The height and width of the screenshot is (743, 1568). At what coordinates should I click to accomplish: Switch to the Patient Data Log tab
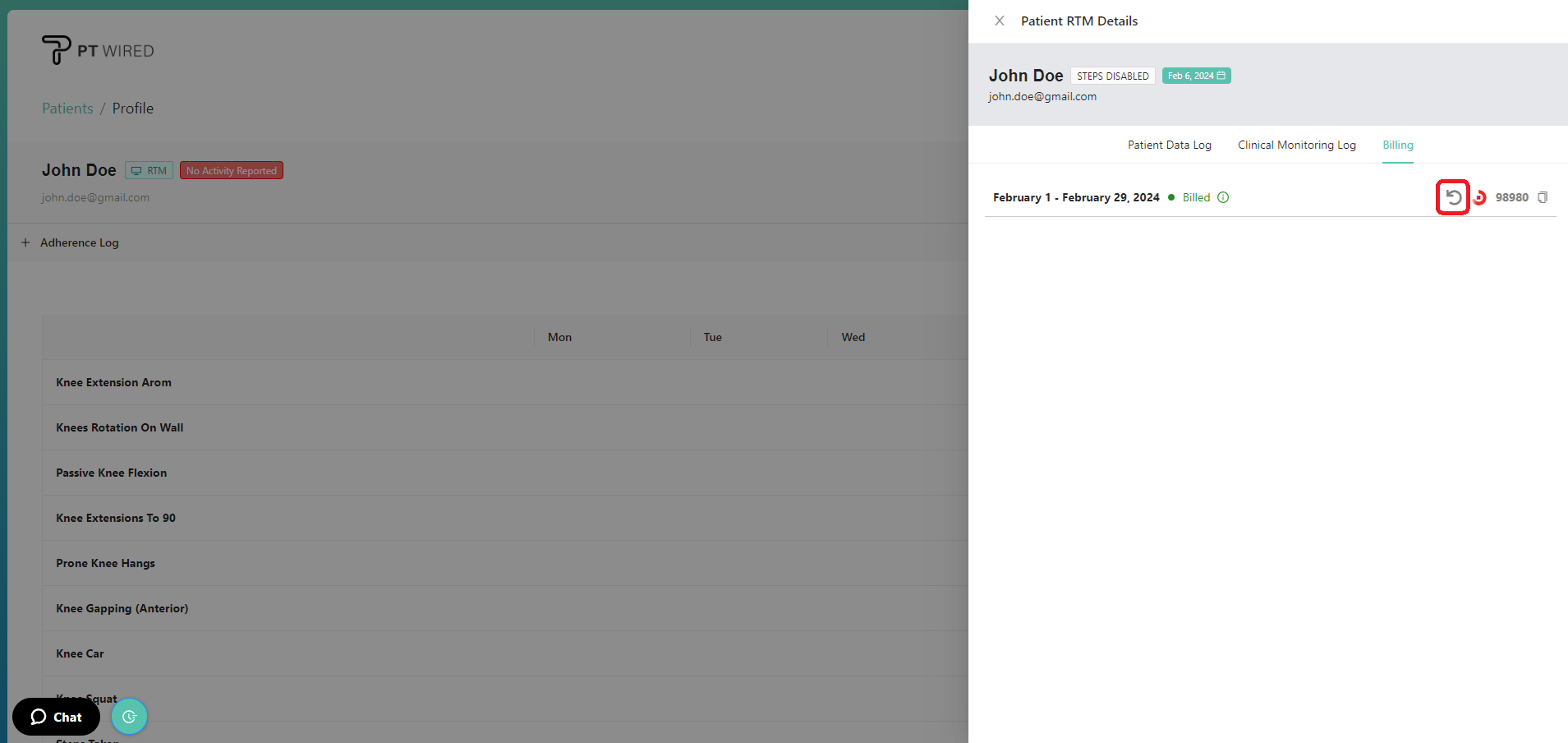coord(1169,145)
